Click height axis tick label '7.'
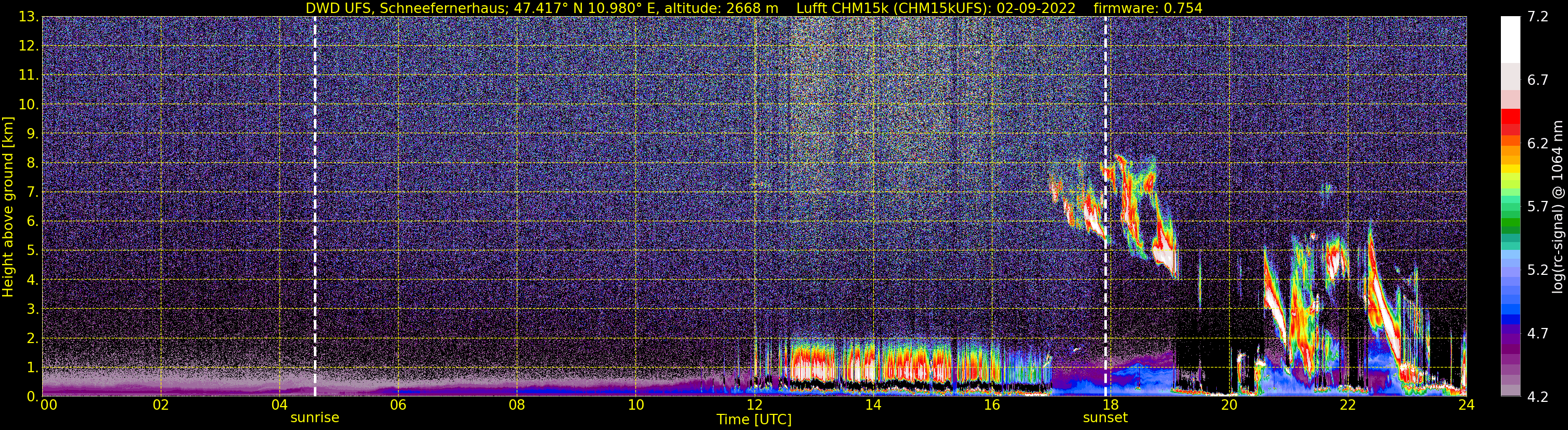 pos(32,193)
